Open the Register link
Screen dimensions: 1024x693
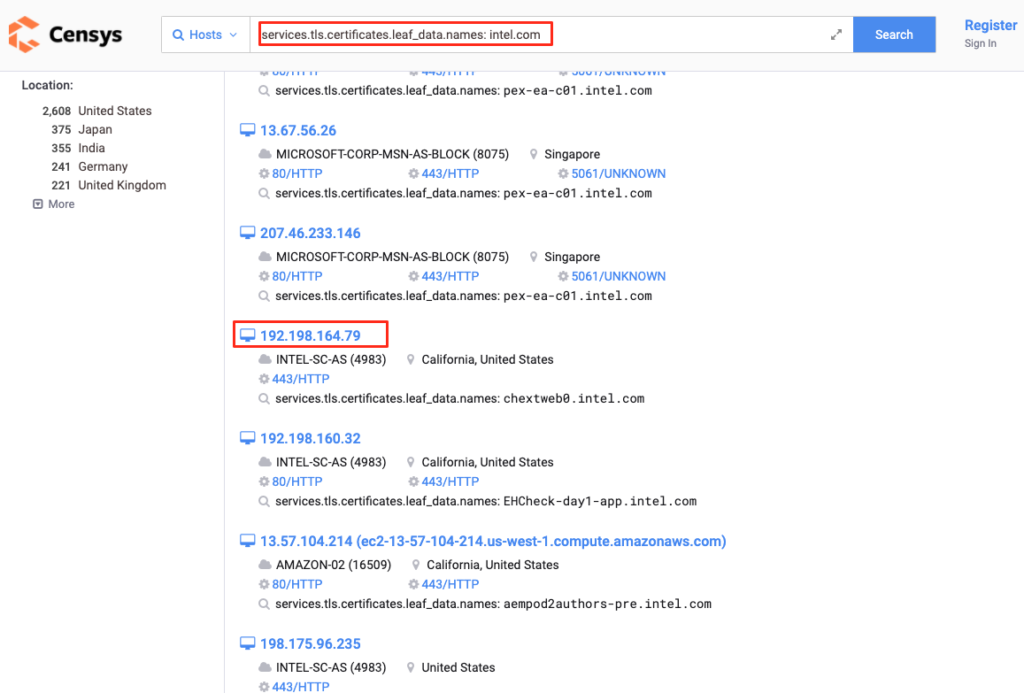click(991, 25)
